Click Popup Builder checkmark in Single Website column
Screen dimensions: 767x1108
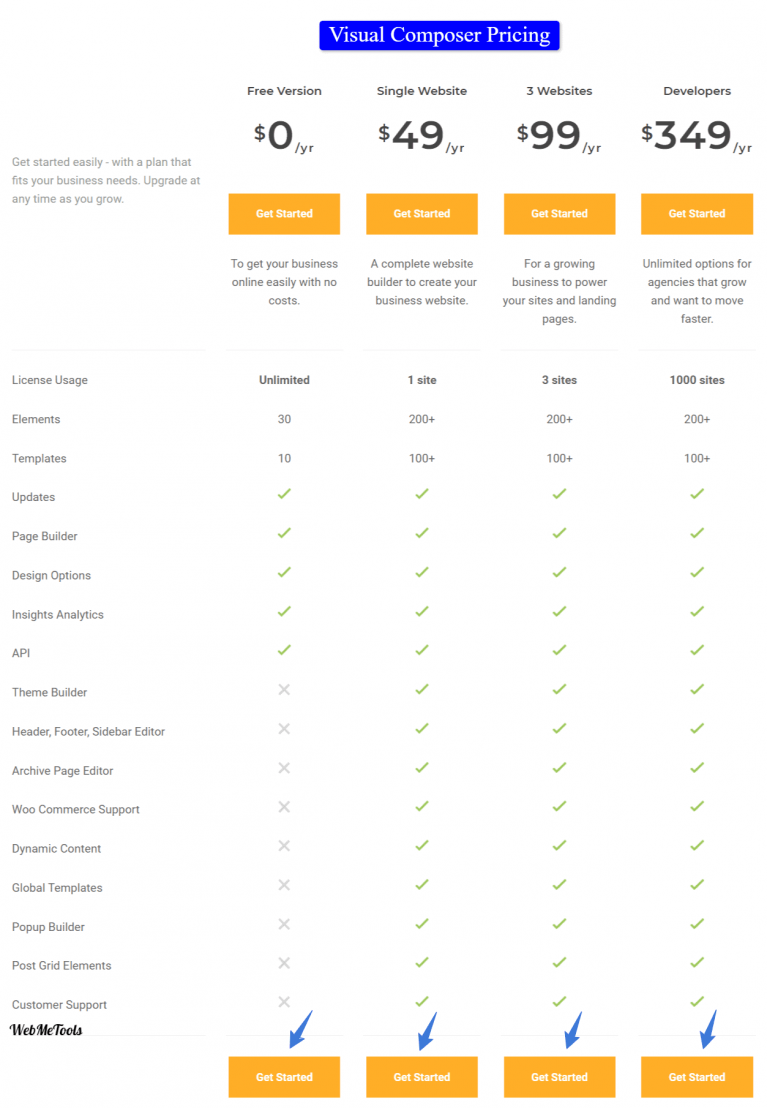coord(422,924)
